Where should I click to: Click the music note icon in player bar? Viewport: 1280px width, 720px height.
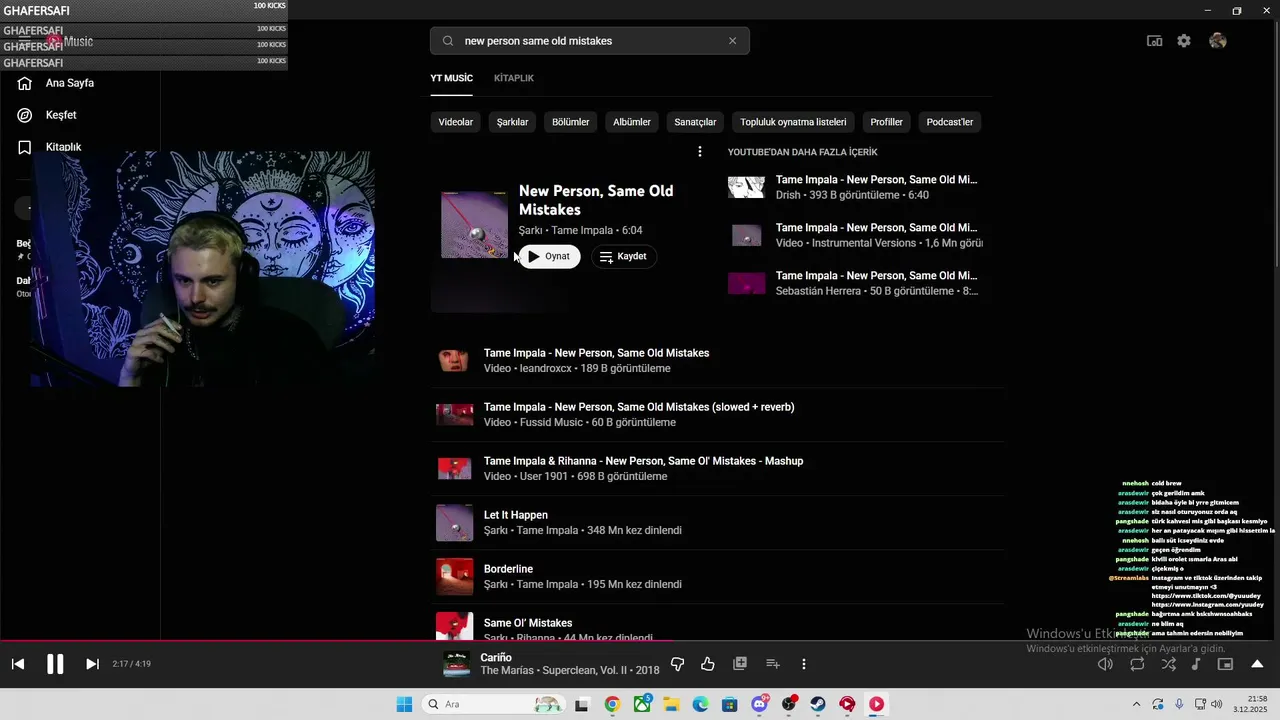[x=1196, y=664]
